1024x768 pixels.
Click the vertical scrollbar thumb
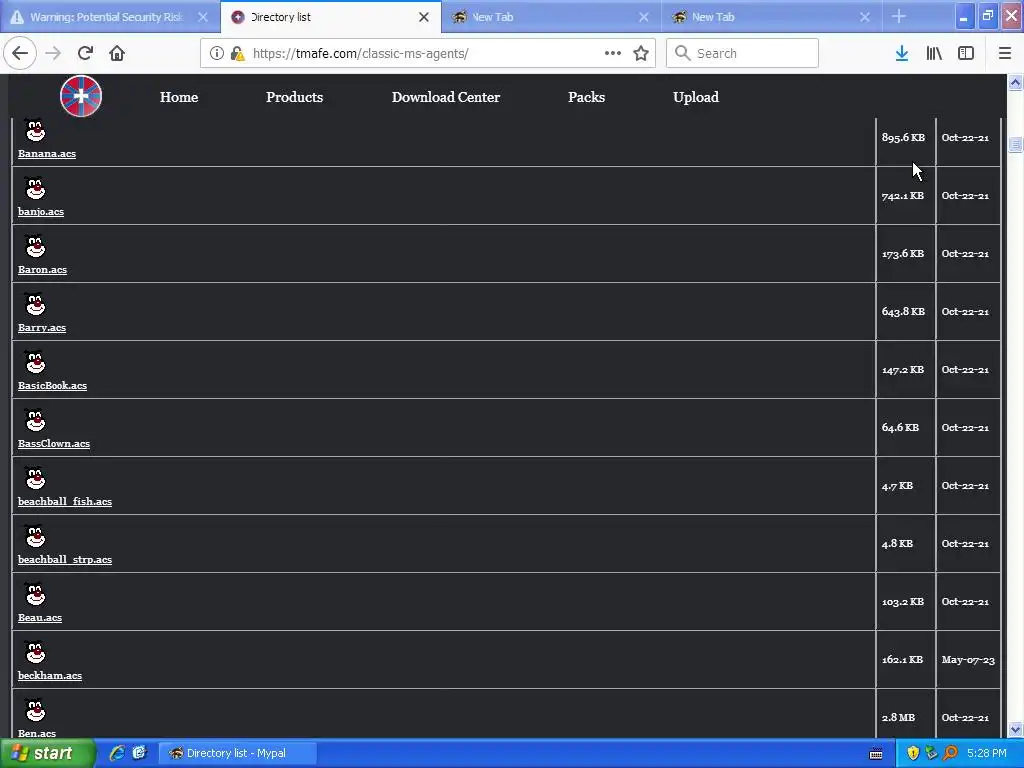pyautogui.click(x=1015, y=144)
